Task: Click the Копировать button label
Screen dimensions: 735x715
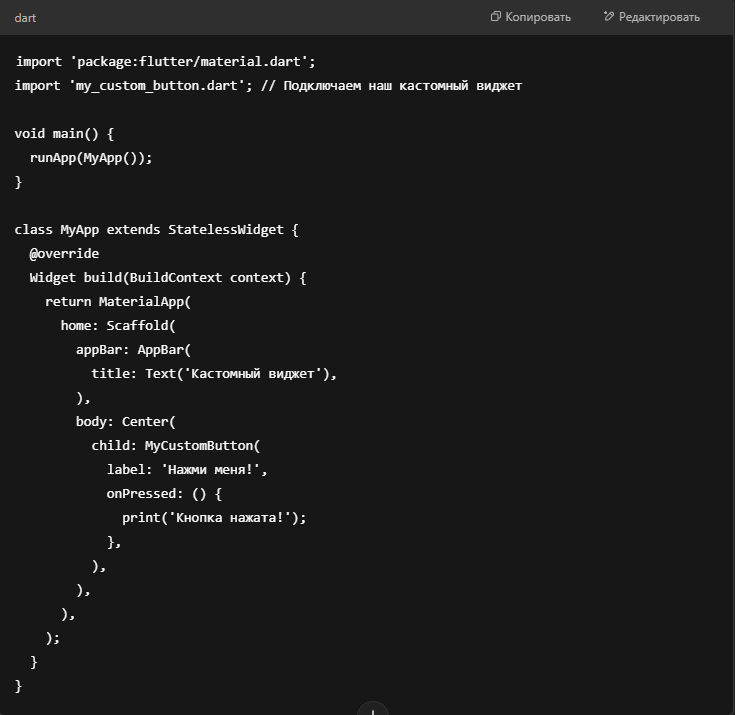Action: pos(538,17)
